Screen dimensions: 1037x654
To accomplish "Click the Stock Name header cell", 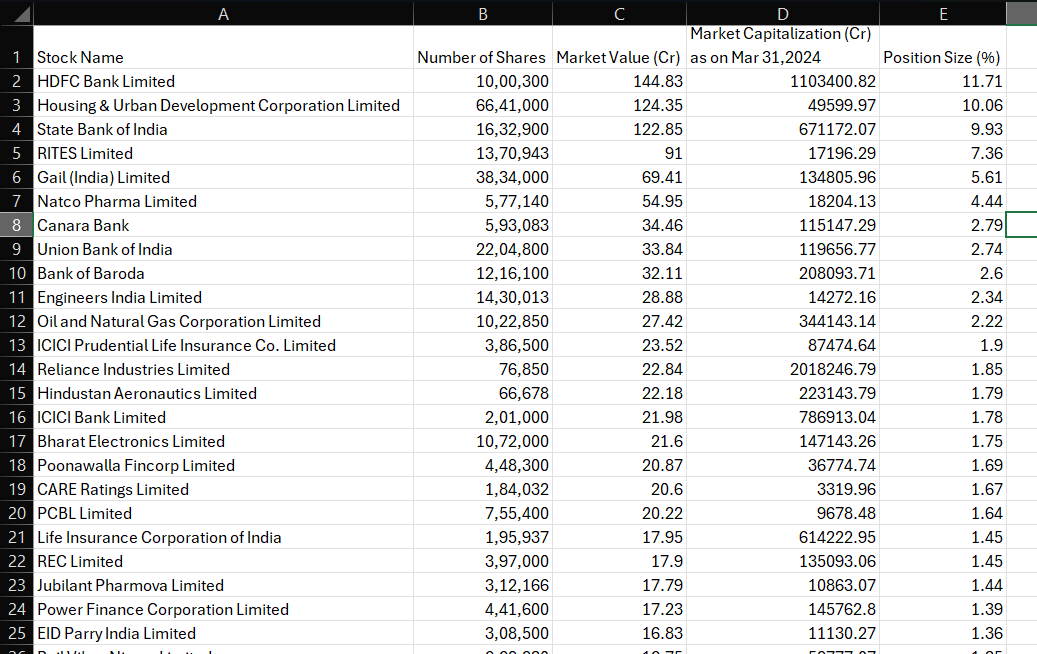I will pos(80,57).
